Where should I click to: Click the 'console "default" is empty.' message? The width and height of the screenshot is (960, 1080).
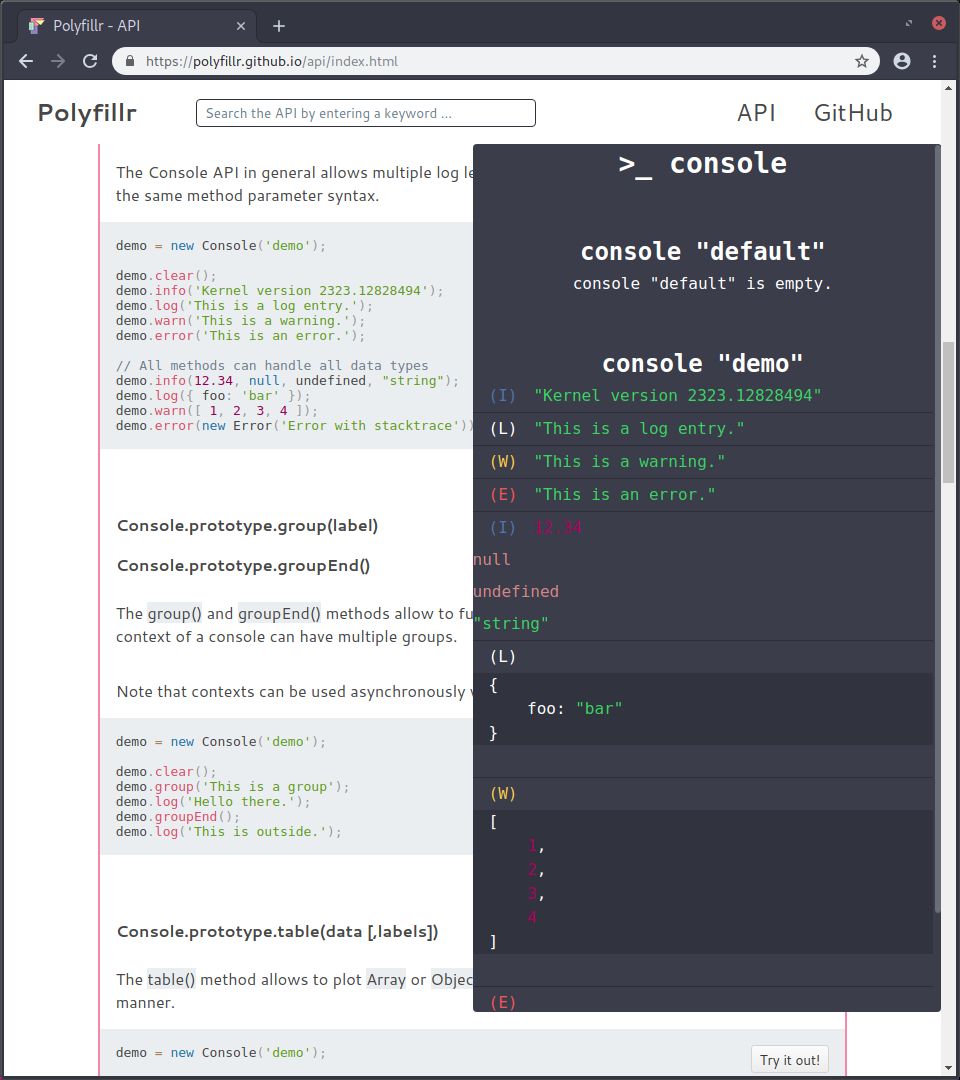tap(702, 284)
